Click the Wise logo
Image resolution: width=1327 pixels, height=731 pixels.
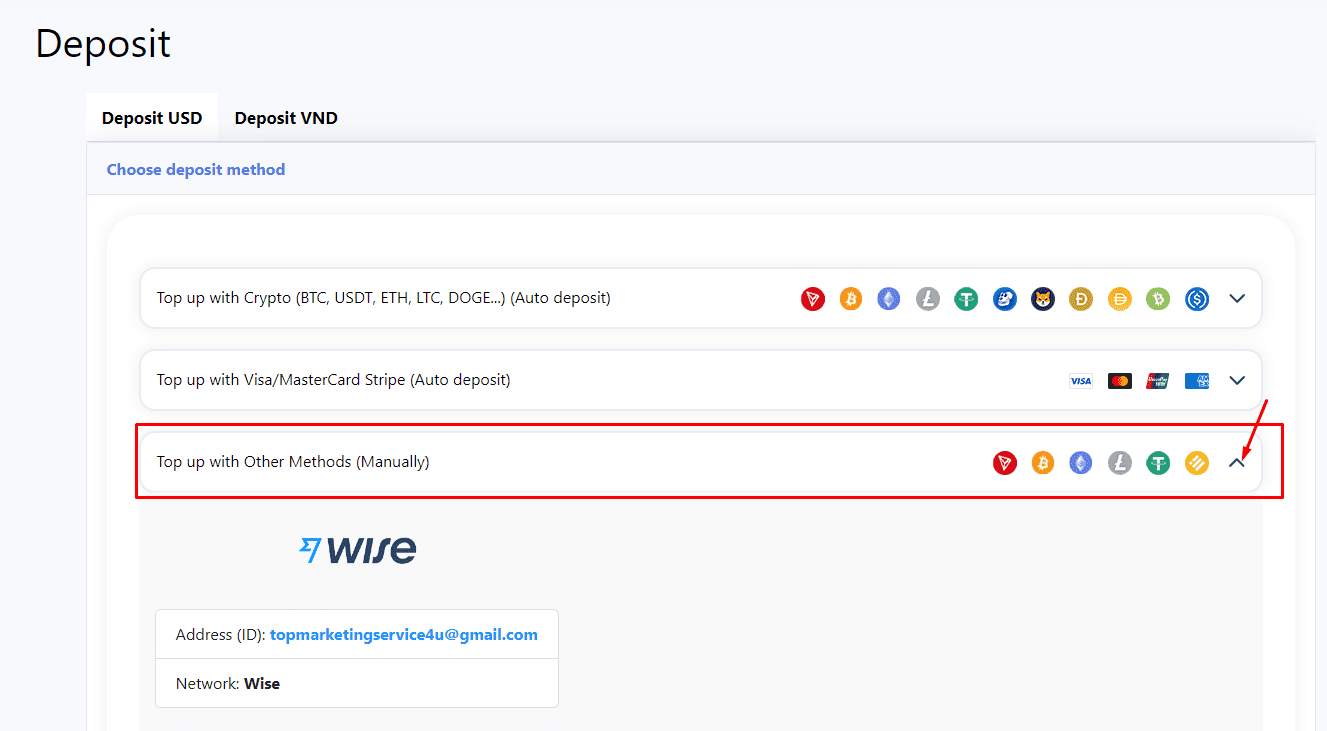click(358, 549)
